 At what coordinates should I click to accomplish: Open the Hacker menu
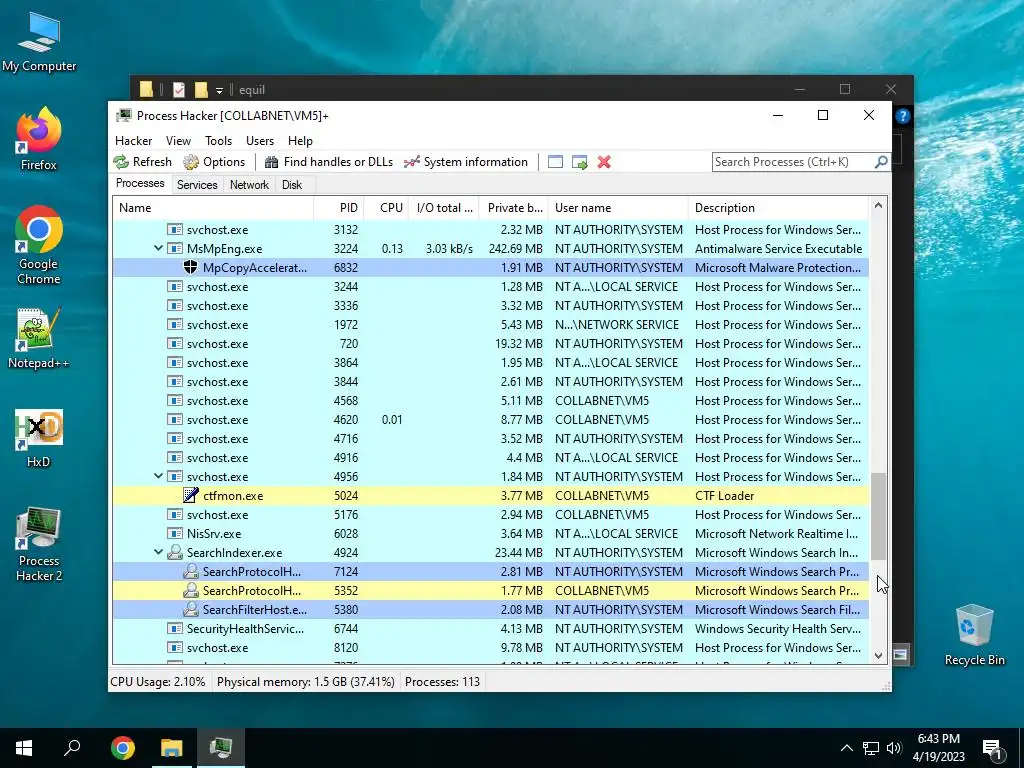(x=133, y=140)
